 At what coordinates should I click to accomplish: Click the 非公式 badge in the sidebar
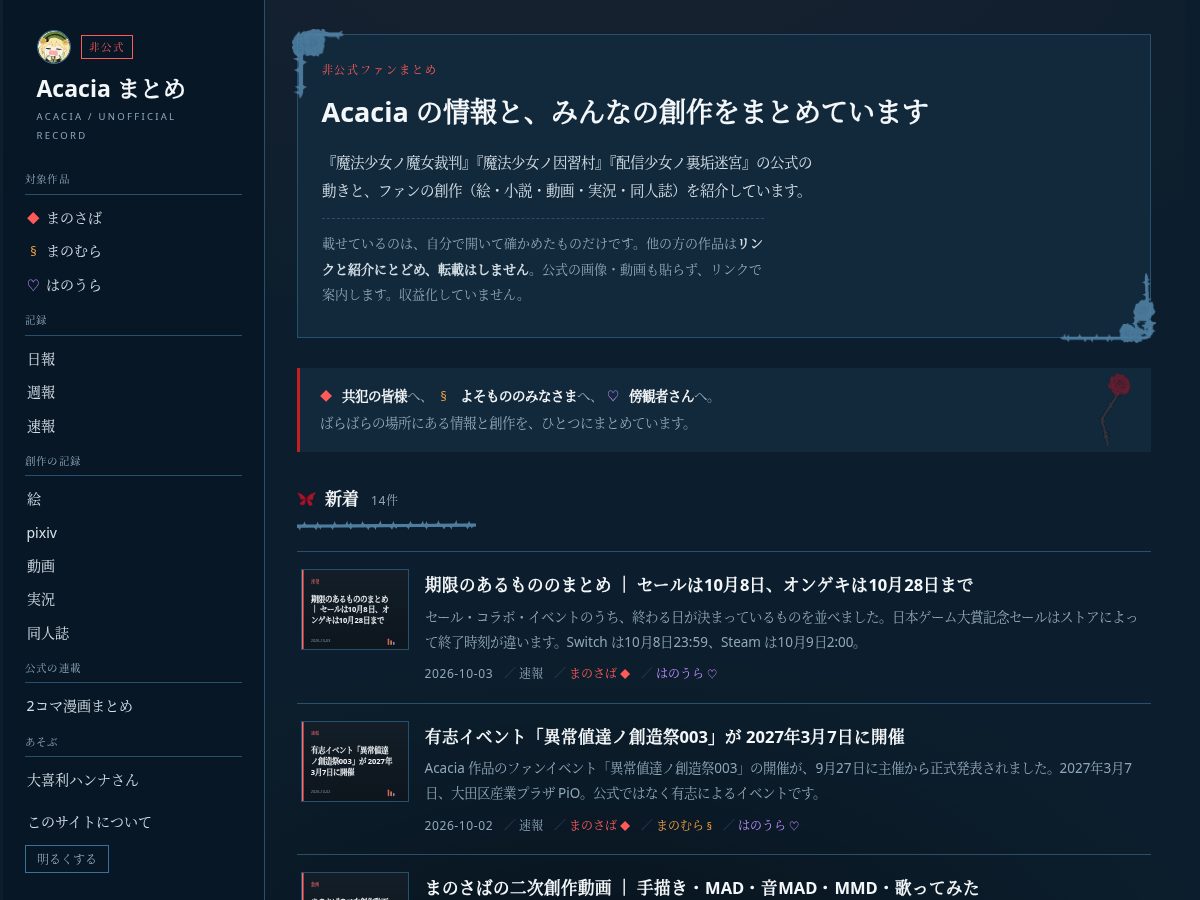pyautogui.click(x=107, y=47)
